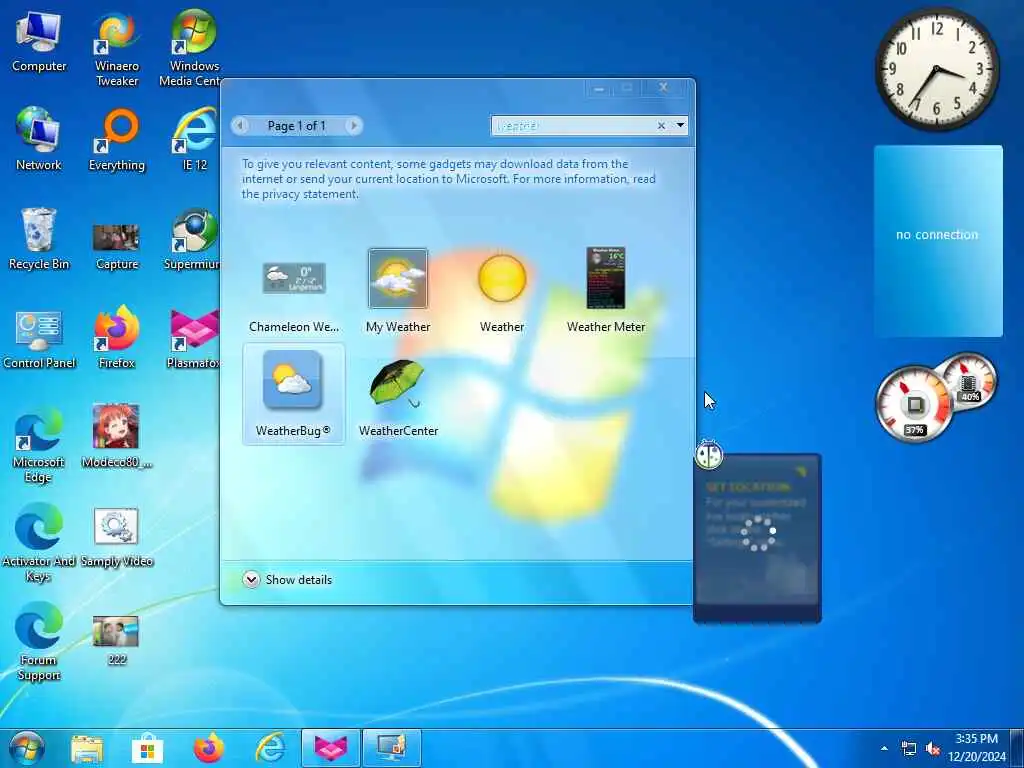Open the 222 image file
This screenshot has width=1024, height=768.
(116, 640)
